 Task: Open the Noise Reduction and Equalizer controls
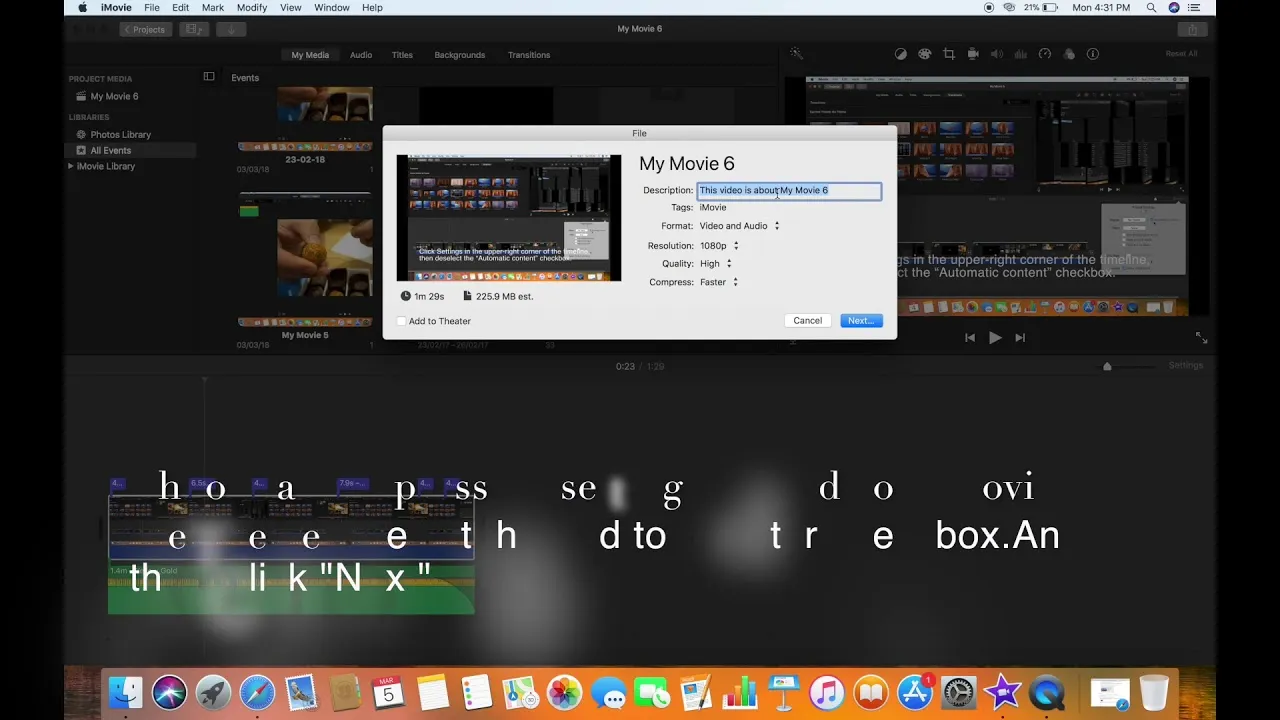(1021, 54)
